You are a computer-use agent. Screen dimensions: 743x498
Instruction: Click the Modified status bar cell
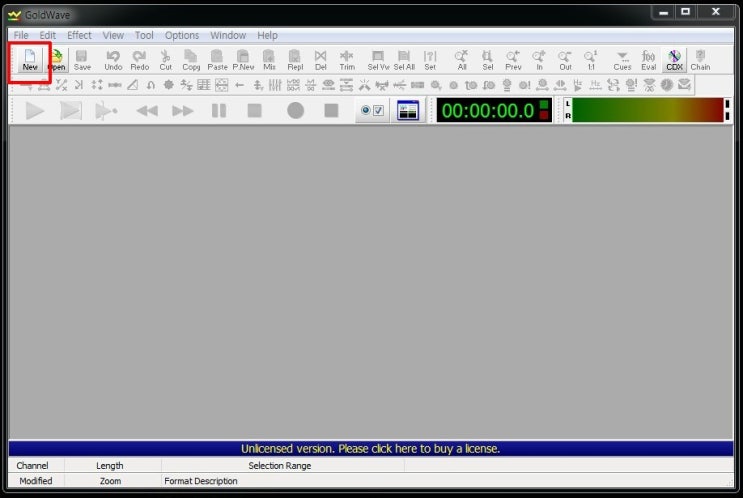[x=36, y=481]
